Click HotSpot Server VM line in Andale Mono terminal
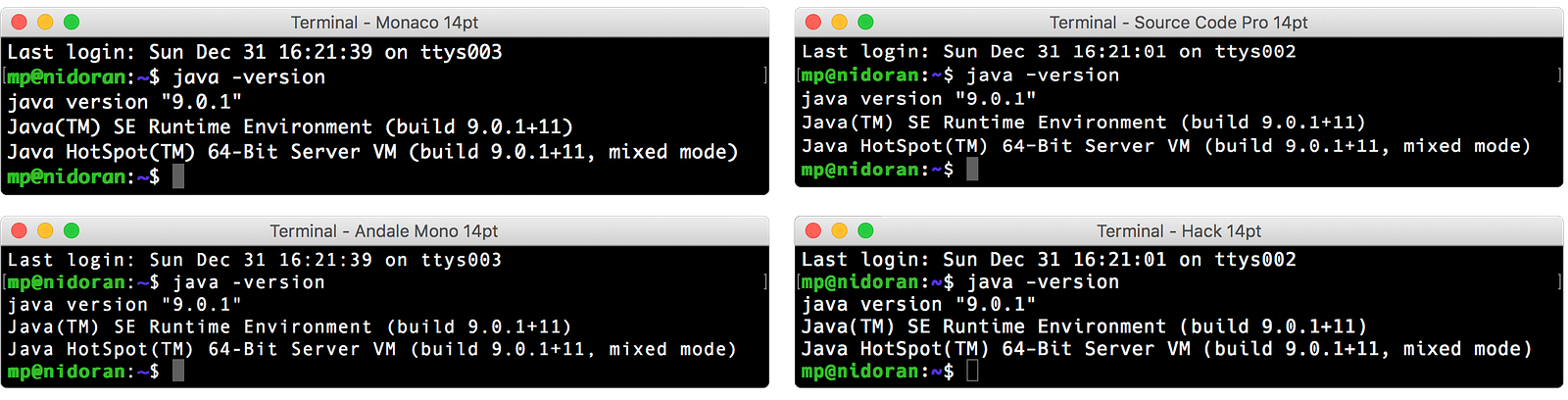Viewport: 1568px width, 400px height. coord(371,349)
